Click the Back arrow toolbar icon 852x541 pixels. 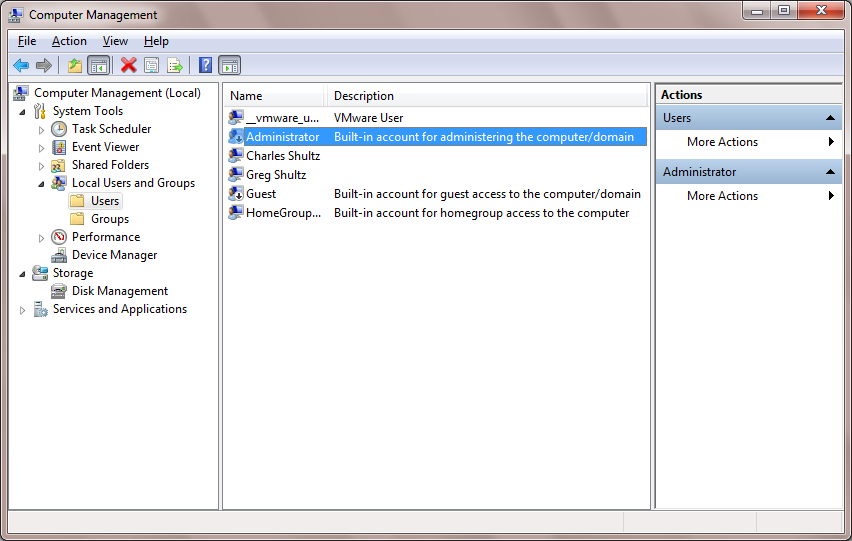(x=21, y=66)
